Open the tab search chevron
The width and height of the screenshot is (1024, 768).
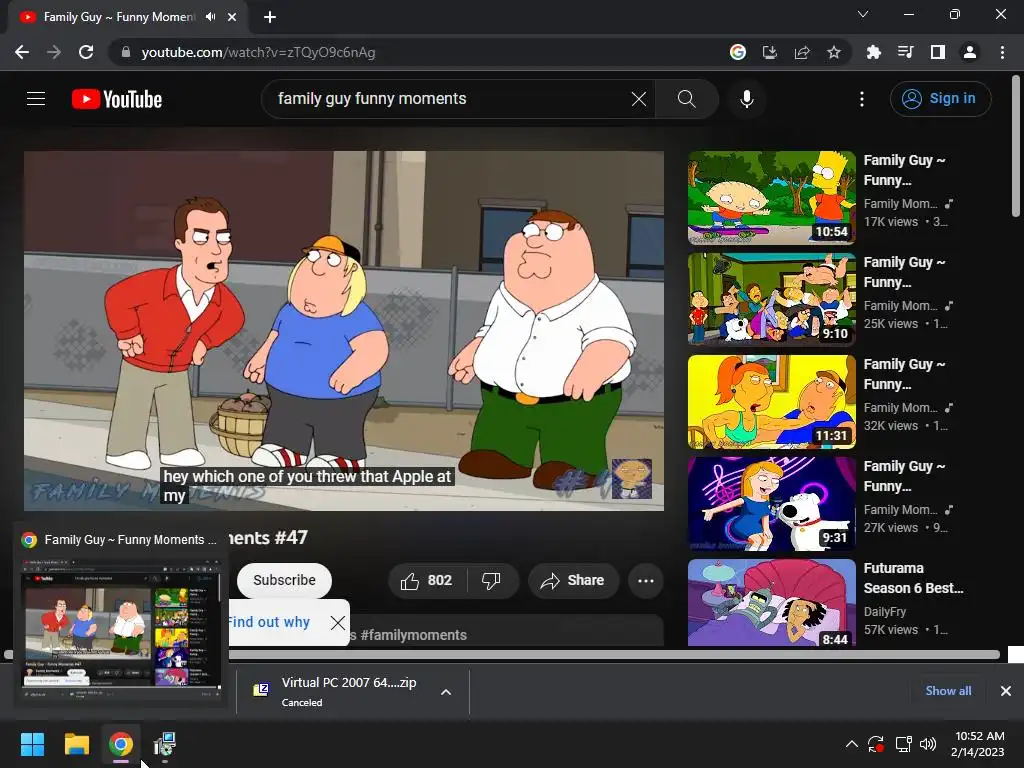tap(863, 14)
